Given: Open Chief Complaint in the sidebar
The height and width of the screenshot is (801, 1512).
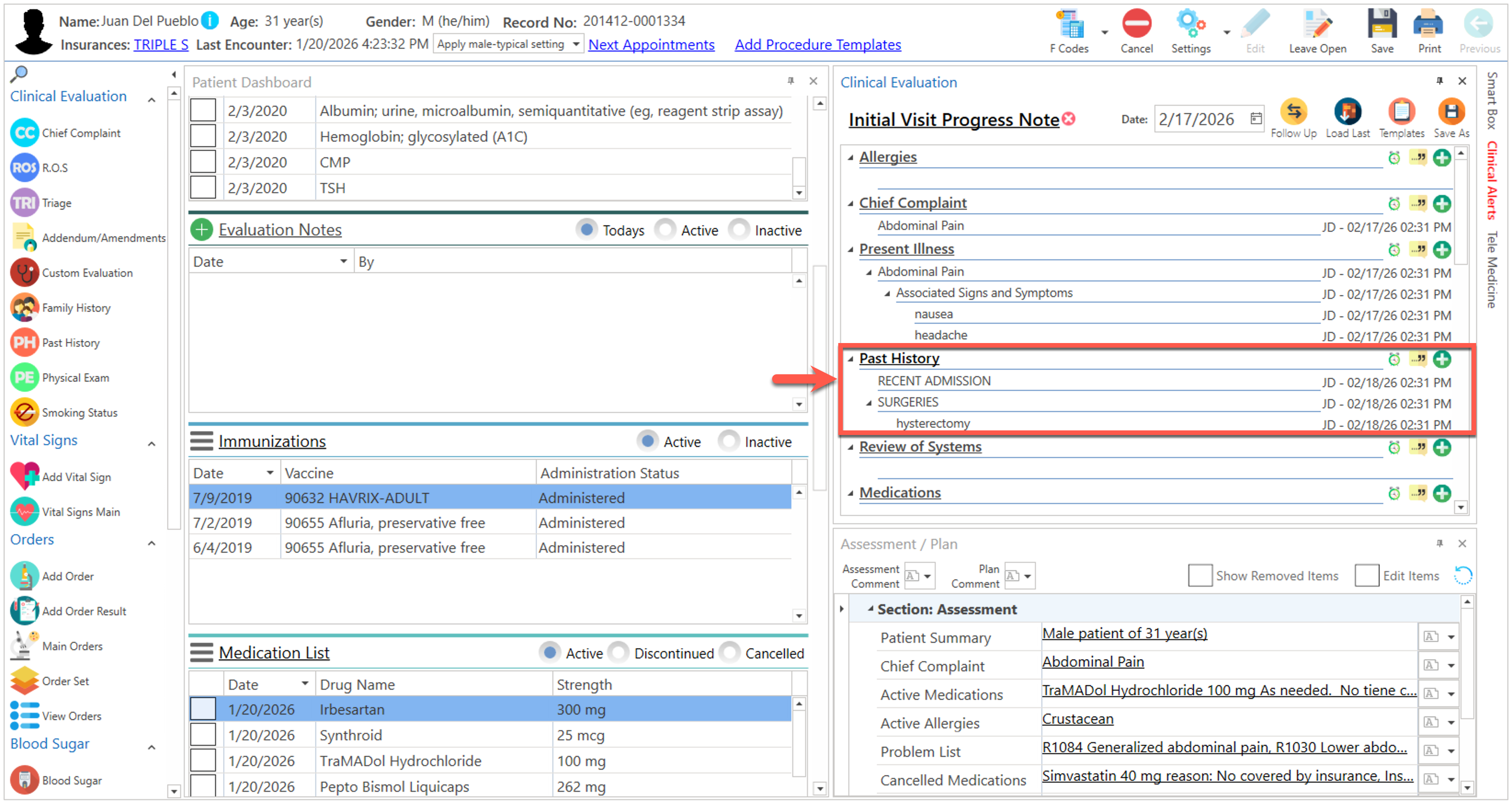Looking at the screenshot, I should point(80,133).
